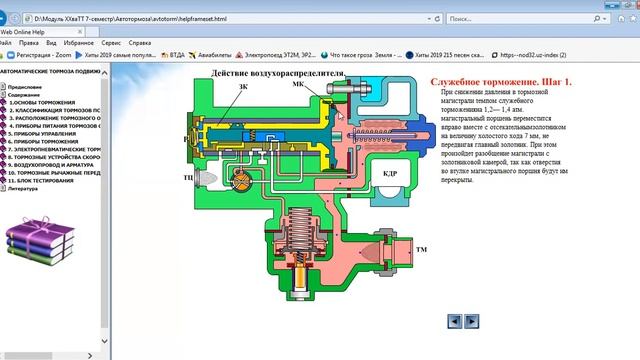The image size is (640, 360).
Task: Click the airplane icon of Авиабилеты bookmark
Action: 192,55
